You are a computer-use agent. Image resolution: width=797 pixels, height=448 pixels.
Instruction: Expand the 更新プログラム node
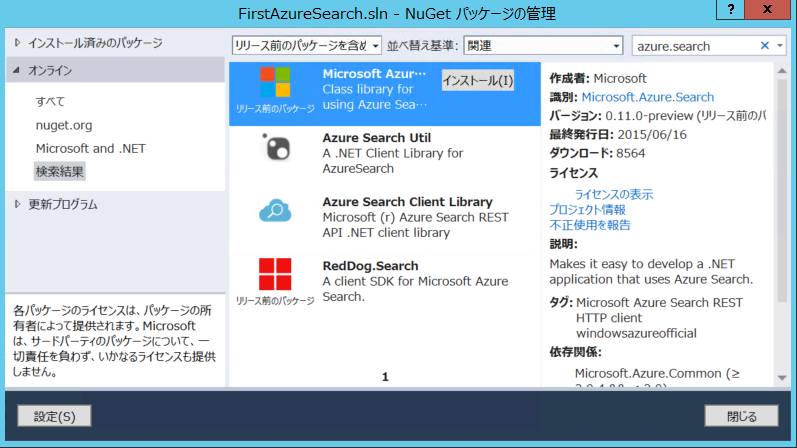(x=17, y=204)
